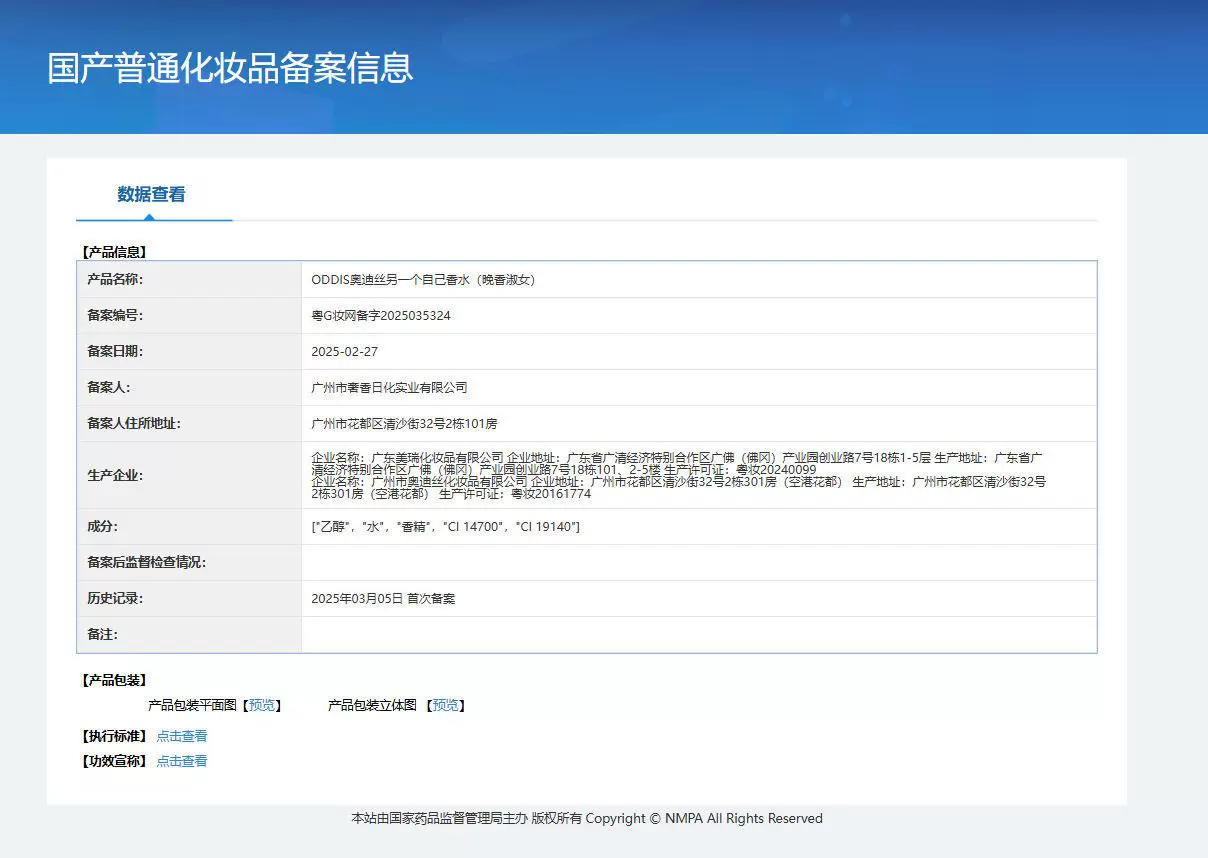This screenshot has width=1208, height=858.
Task: Click the 【产品包装】 section header
Action: (112, 680)
